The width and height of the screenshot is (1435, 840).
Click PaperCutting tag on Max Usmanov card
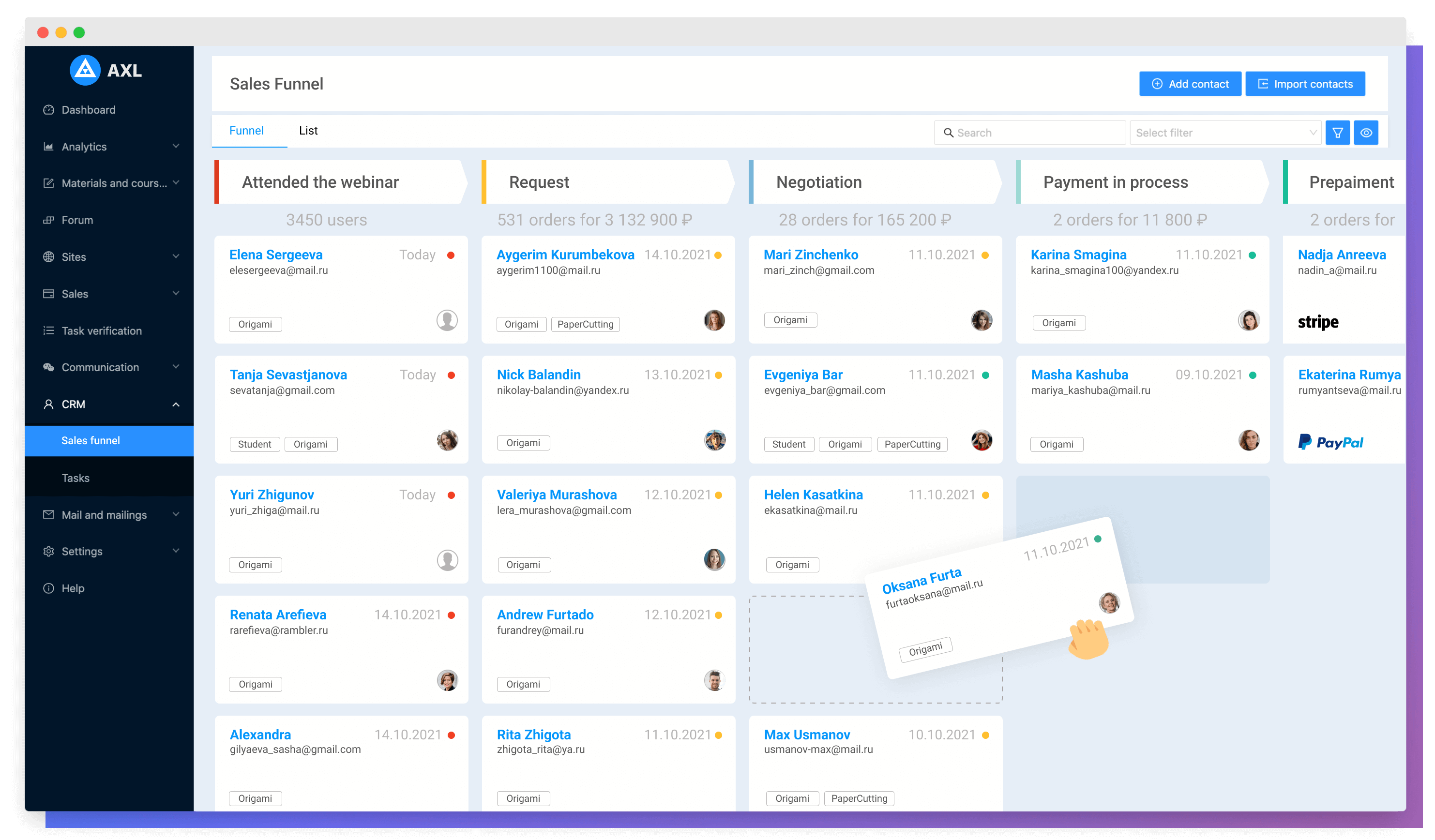[860, 799]
